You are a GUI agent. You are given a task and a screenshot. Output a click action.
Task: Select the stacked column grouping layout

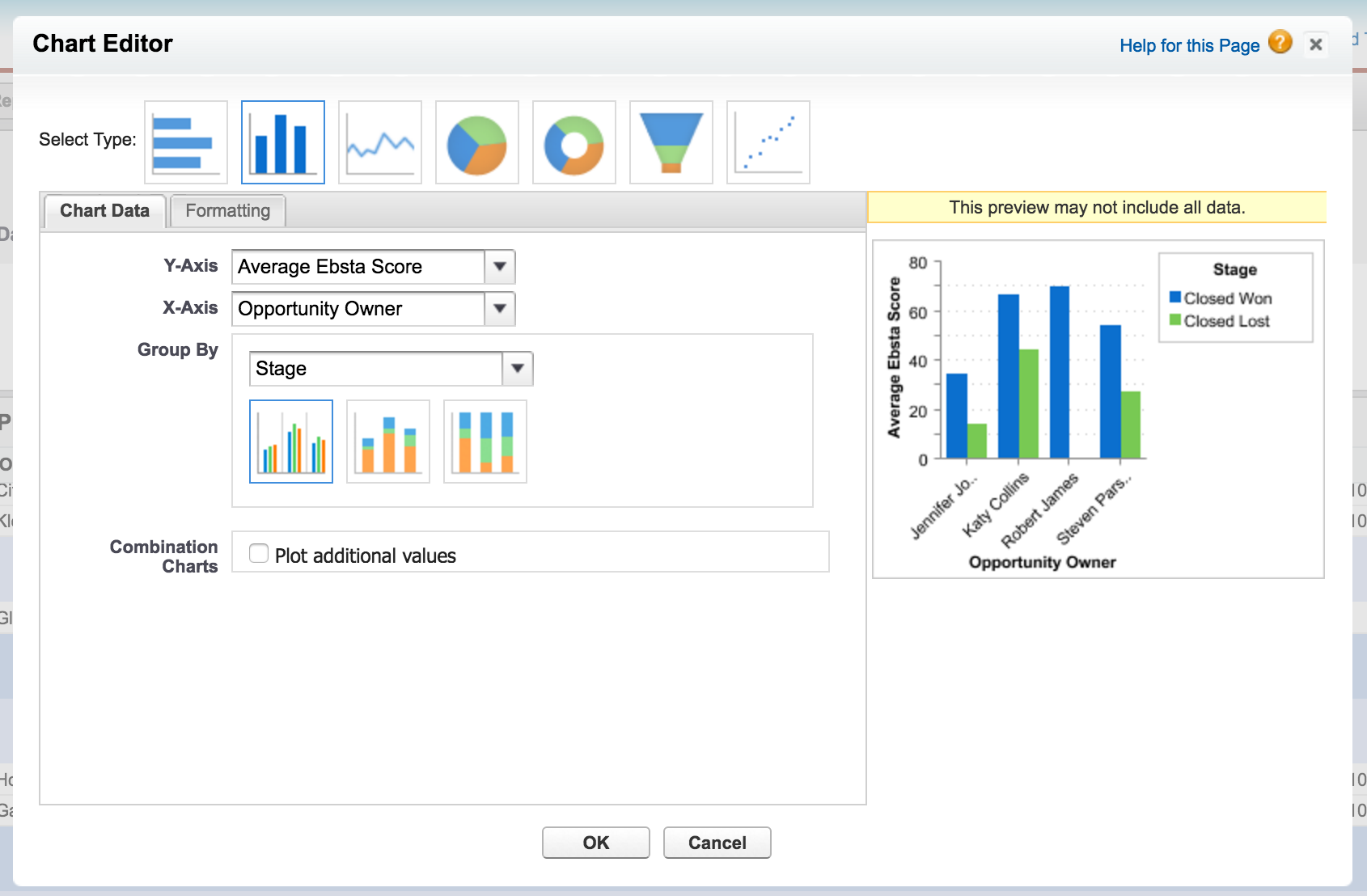[x=388, y=442]
